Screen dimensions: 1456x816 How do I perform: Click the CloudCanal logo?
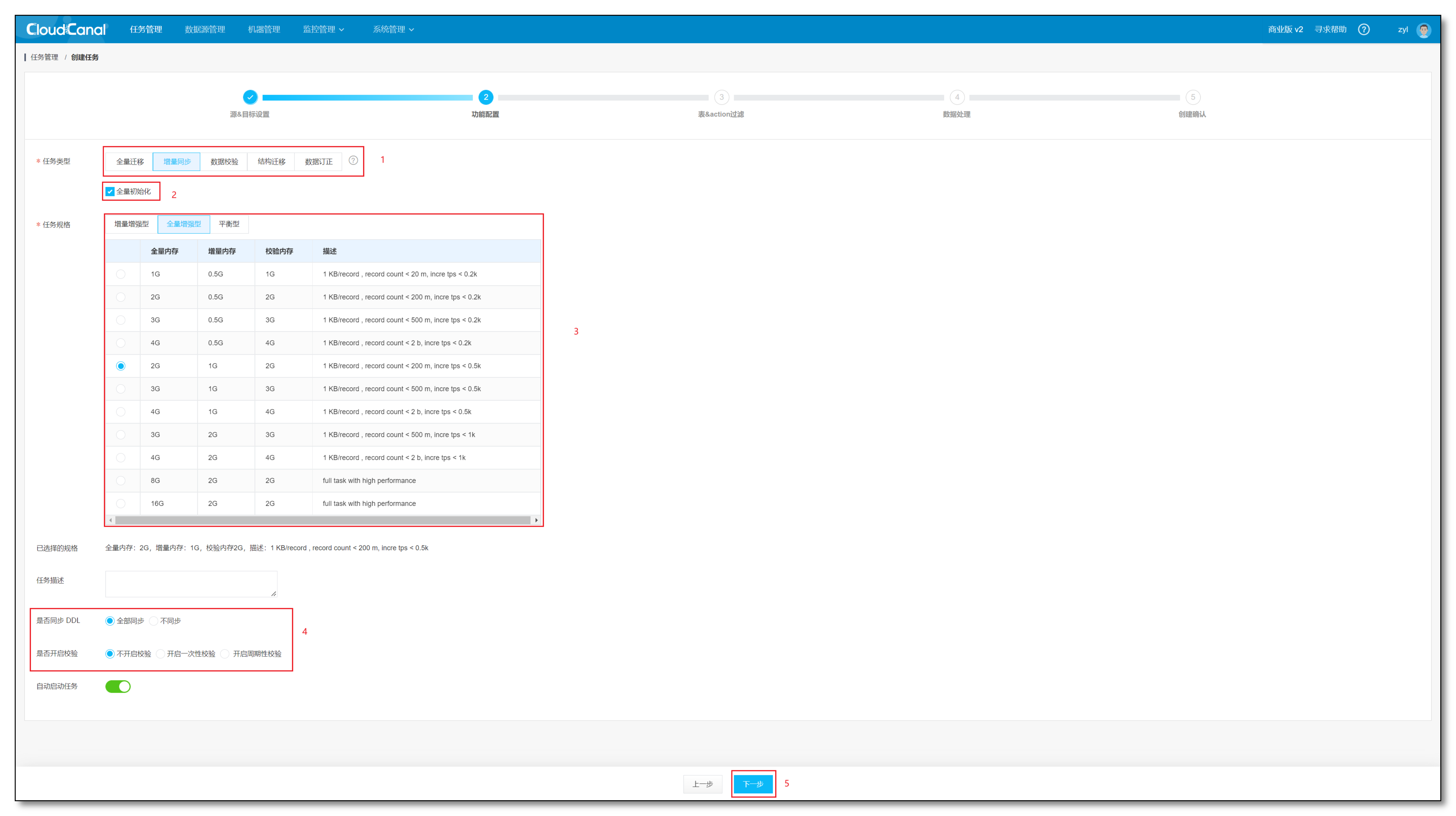click(x=66, y=29)
